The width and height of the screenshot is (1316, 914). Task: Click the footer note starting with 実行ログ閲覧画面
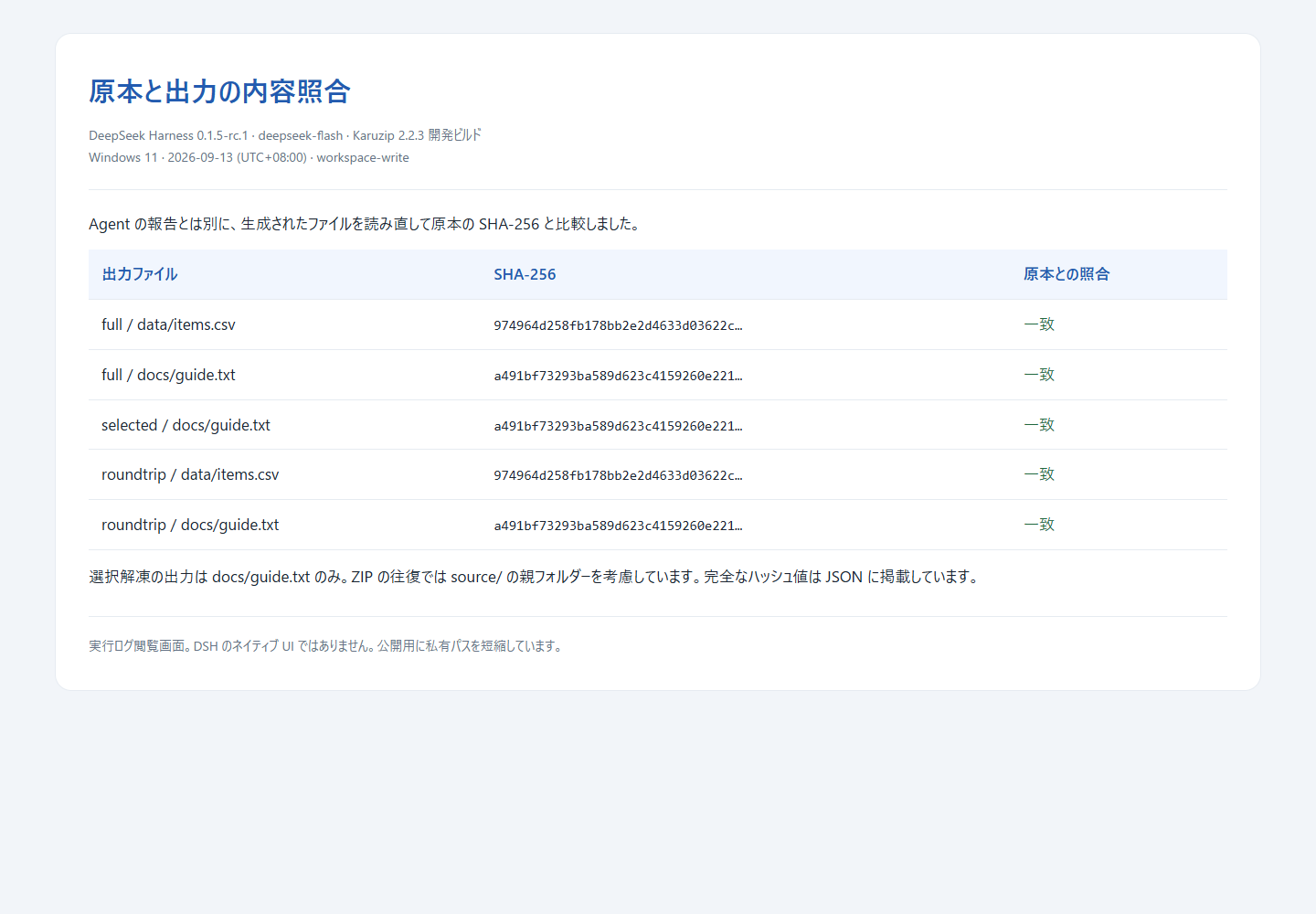(x=326, y=646)
